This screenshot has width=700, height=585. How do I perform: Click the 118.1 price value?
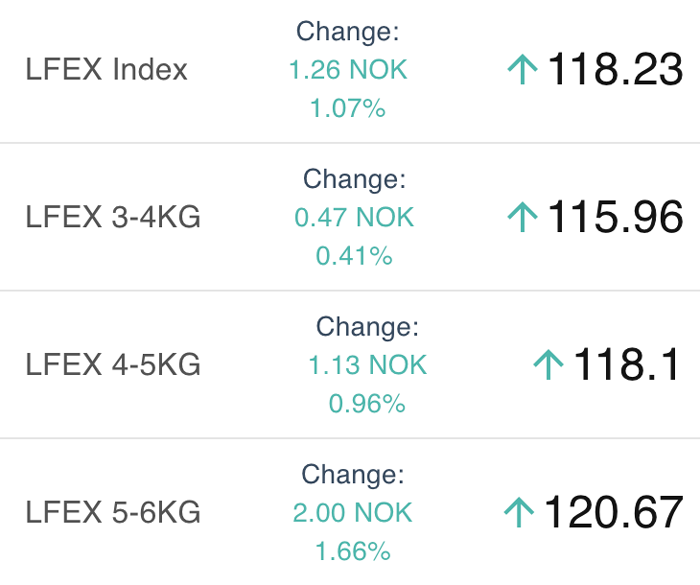[626, 364]
